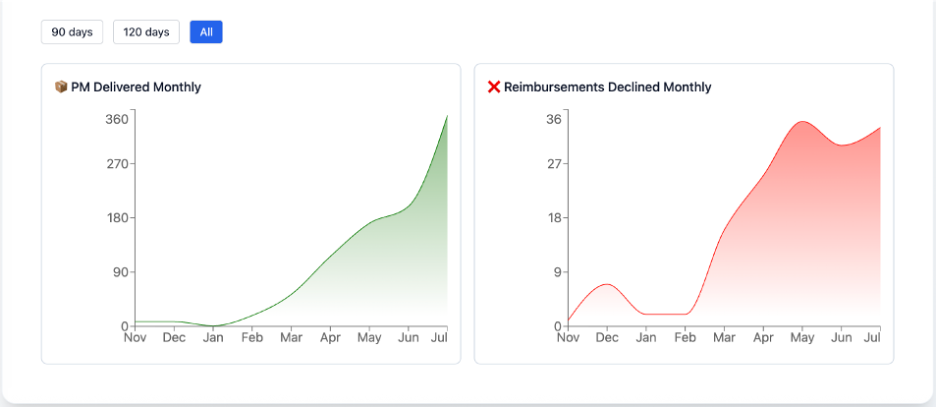This screenshot has width=936, height=408.
Task: Click the red X icon beside Reimbursements
Action: (493, 87)
